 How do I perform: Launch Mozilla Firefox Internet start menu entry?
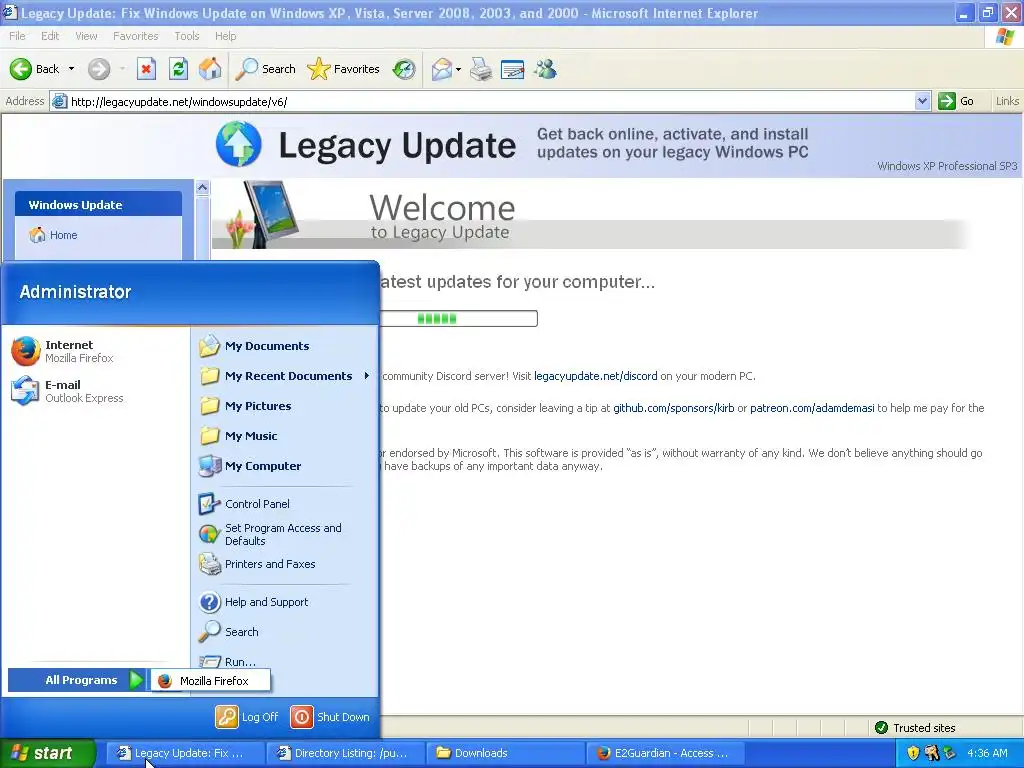pos(95,351)
